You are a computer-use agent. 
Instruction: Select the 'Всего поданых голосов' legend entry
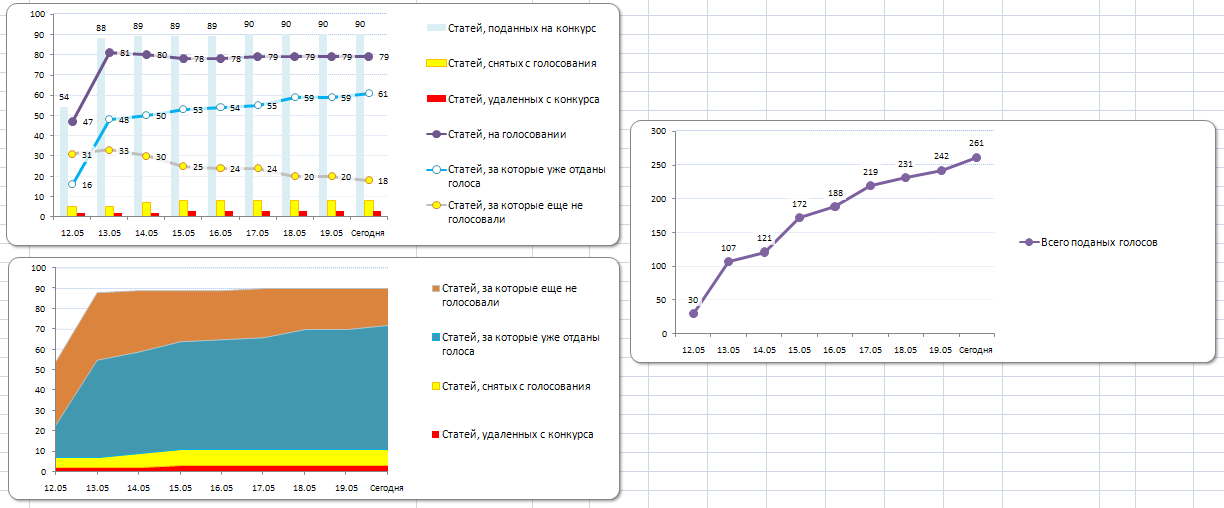pos(1099,242)
